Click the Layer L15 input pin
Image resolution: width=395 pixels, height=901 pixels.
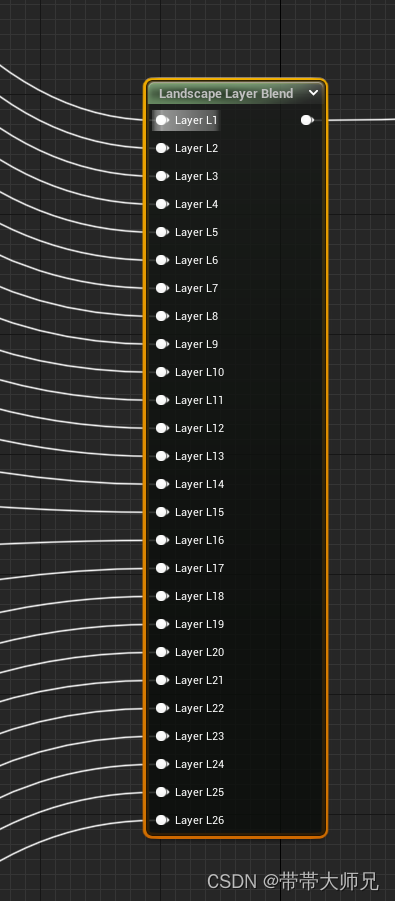click(x=162, y=512)
